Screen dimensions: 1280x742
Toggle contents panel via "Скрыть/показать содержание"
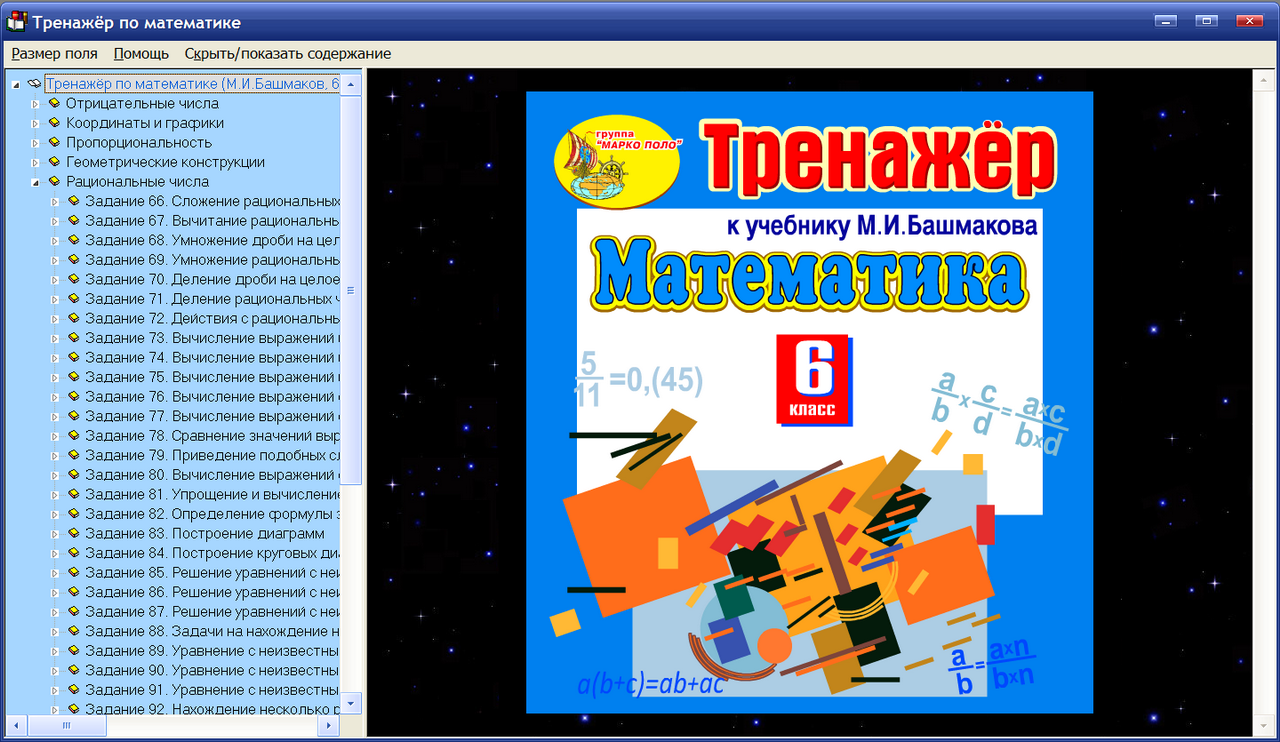[287, 53]
